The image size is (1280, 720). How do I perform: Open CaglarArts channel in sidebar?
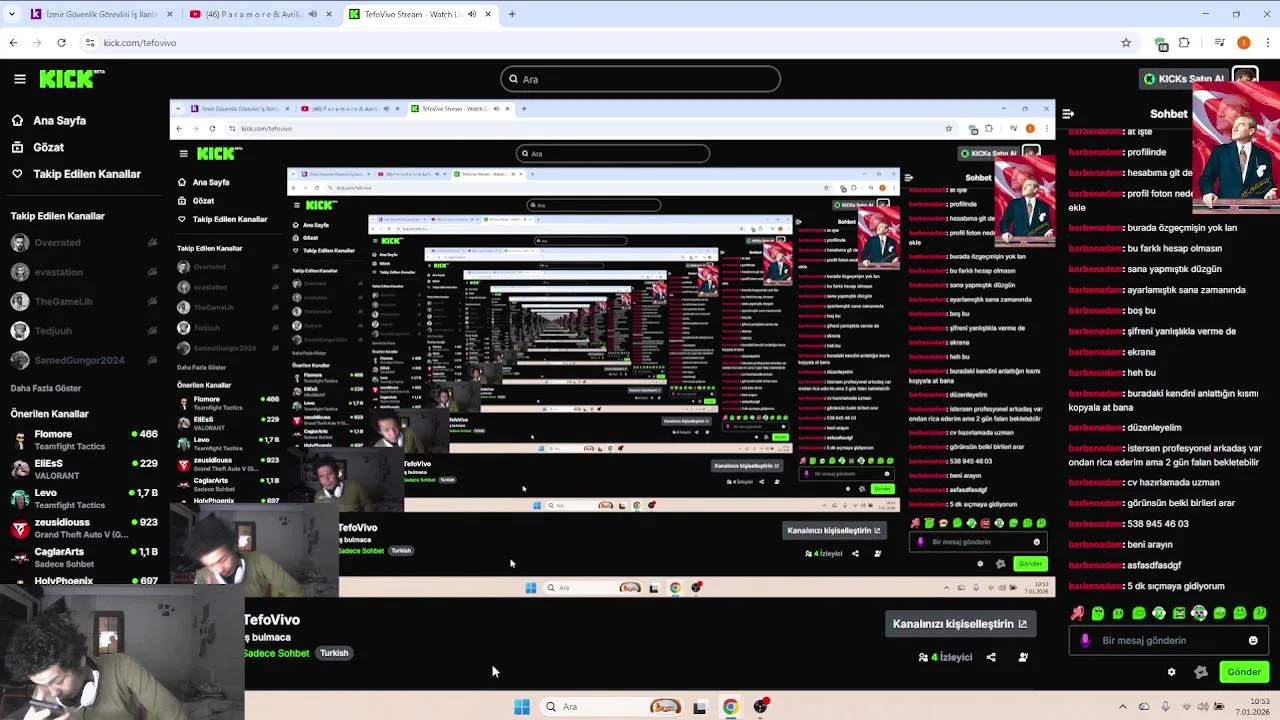[85, 557]
